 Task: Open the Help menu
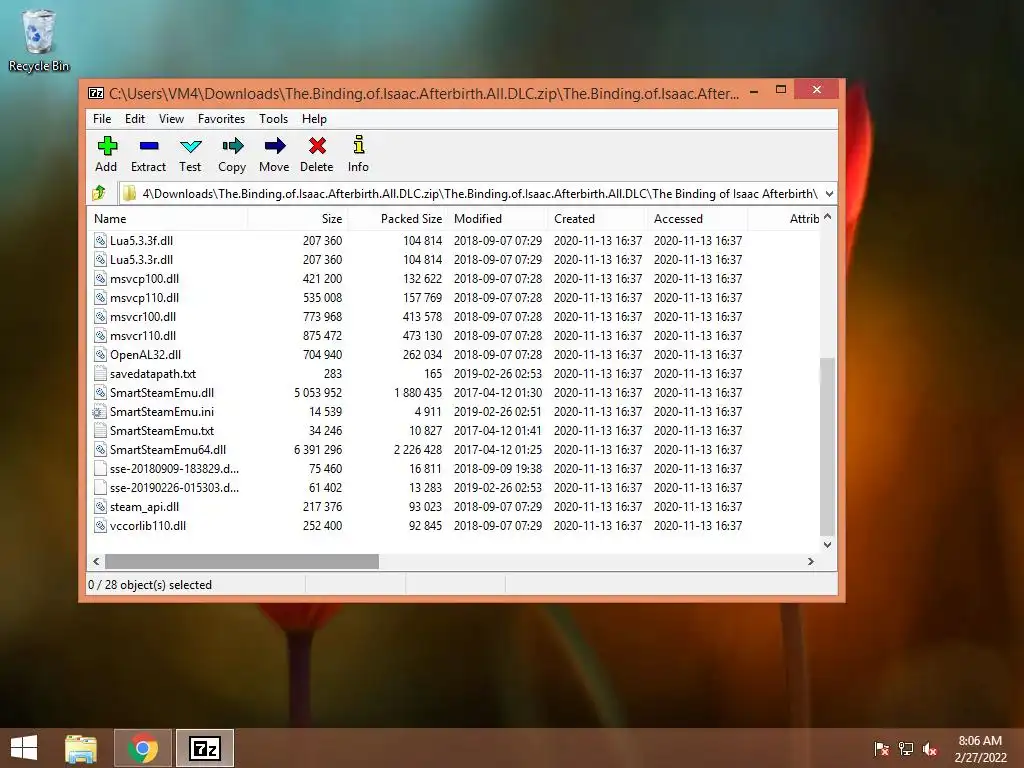pyautogui.click(x=314, y=119)
